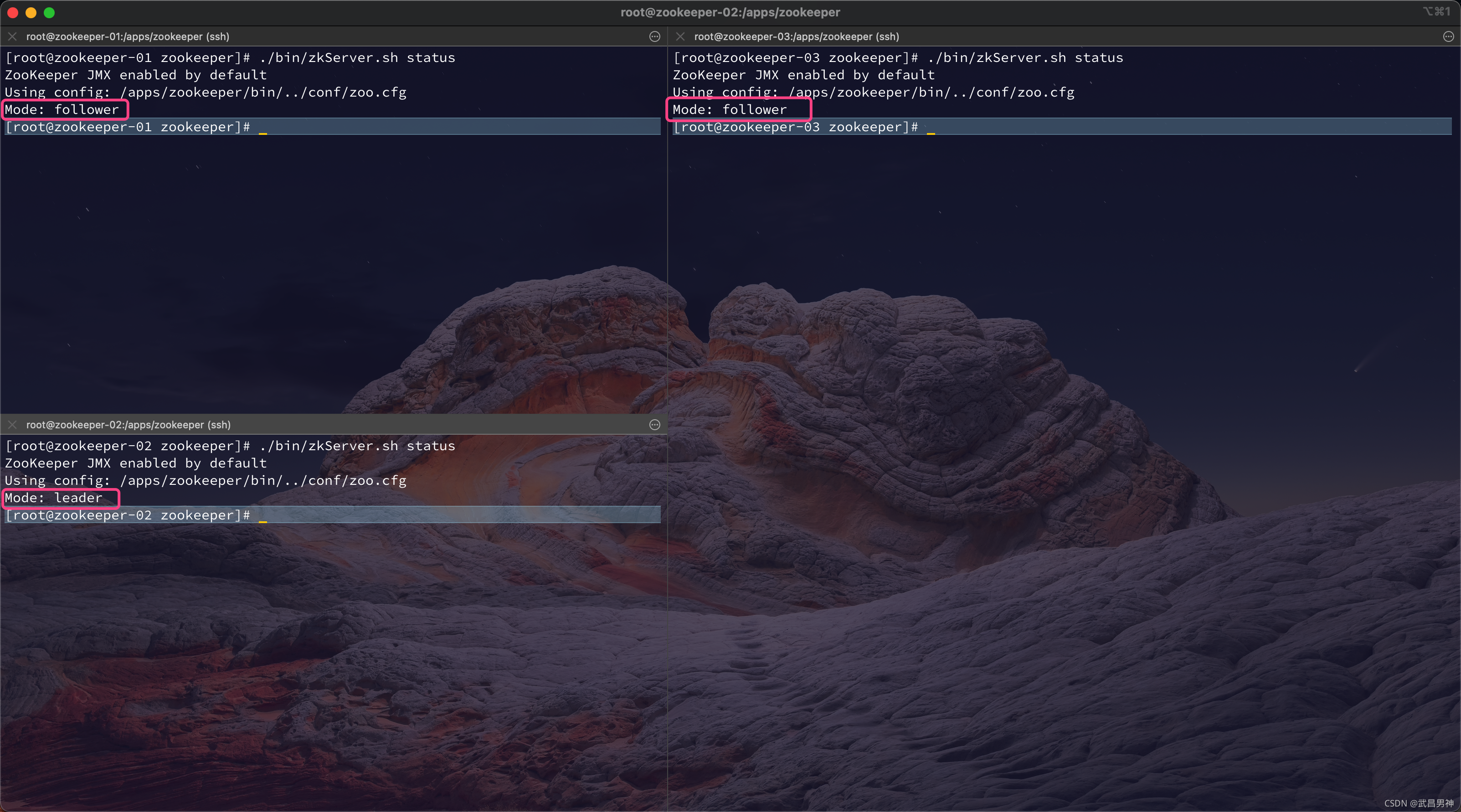Open the zookeeper-03 pane options menu icon
The width and height of the screenshot is (1461, 812).
(1448, 36)
